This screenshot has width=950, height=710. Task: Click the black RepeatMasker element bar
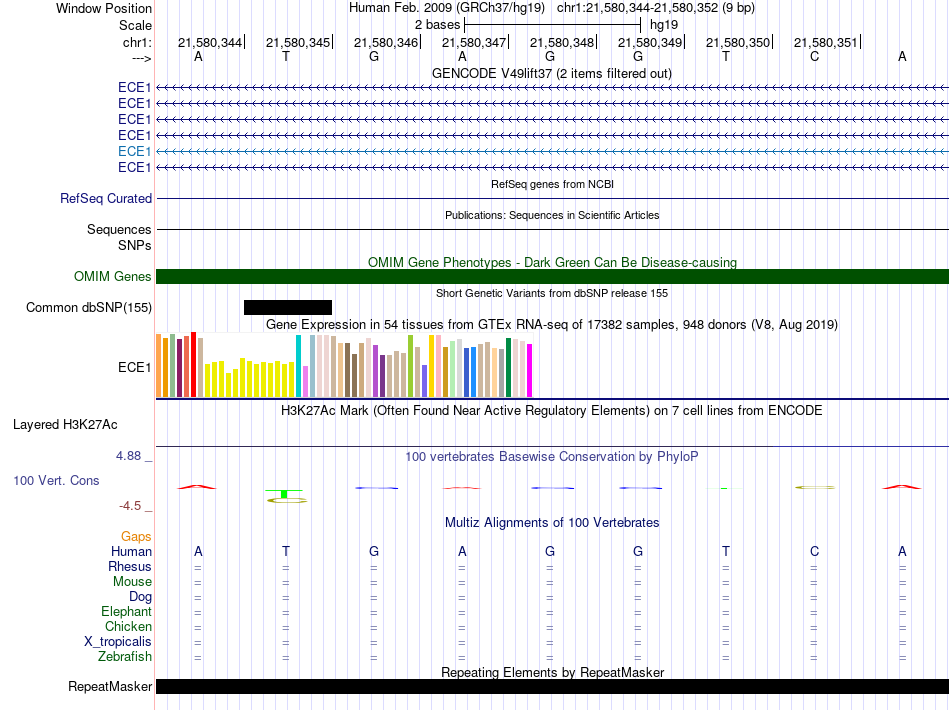(552, 686)
